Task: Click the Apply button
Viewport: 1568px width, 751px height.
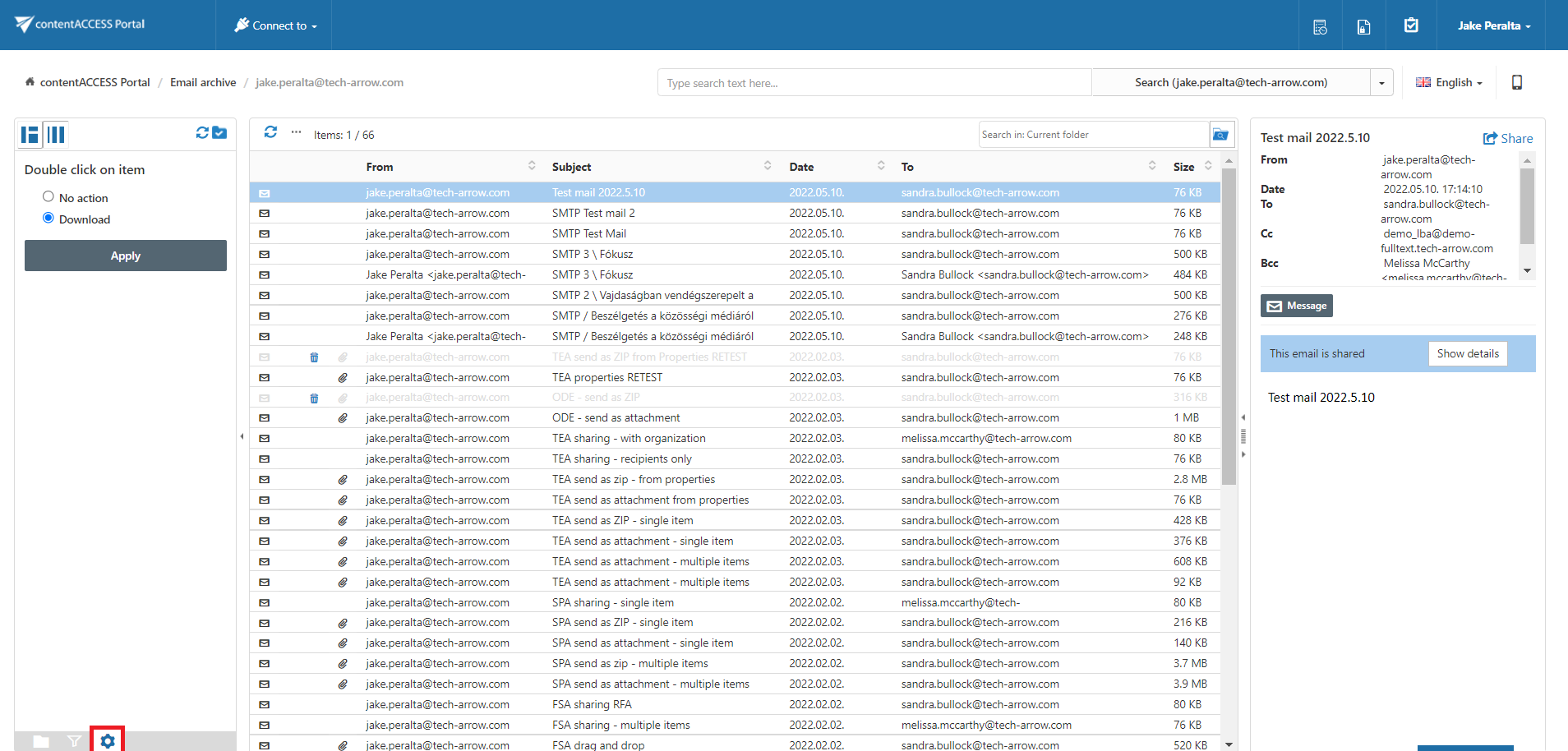Action: (126, 256)
